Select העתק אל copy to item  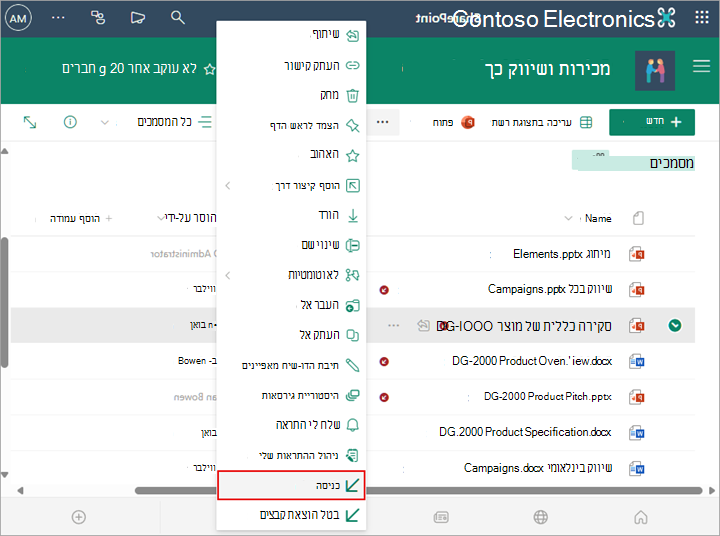click(291, 335)
